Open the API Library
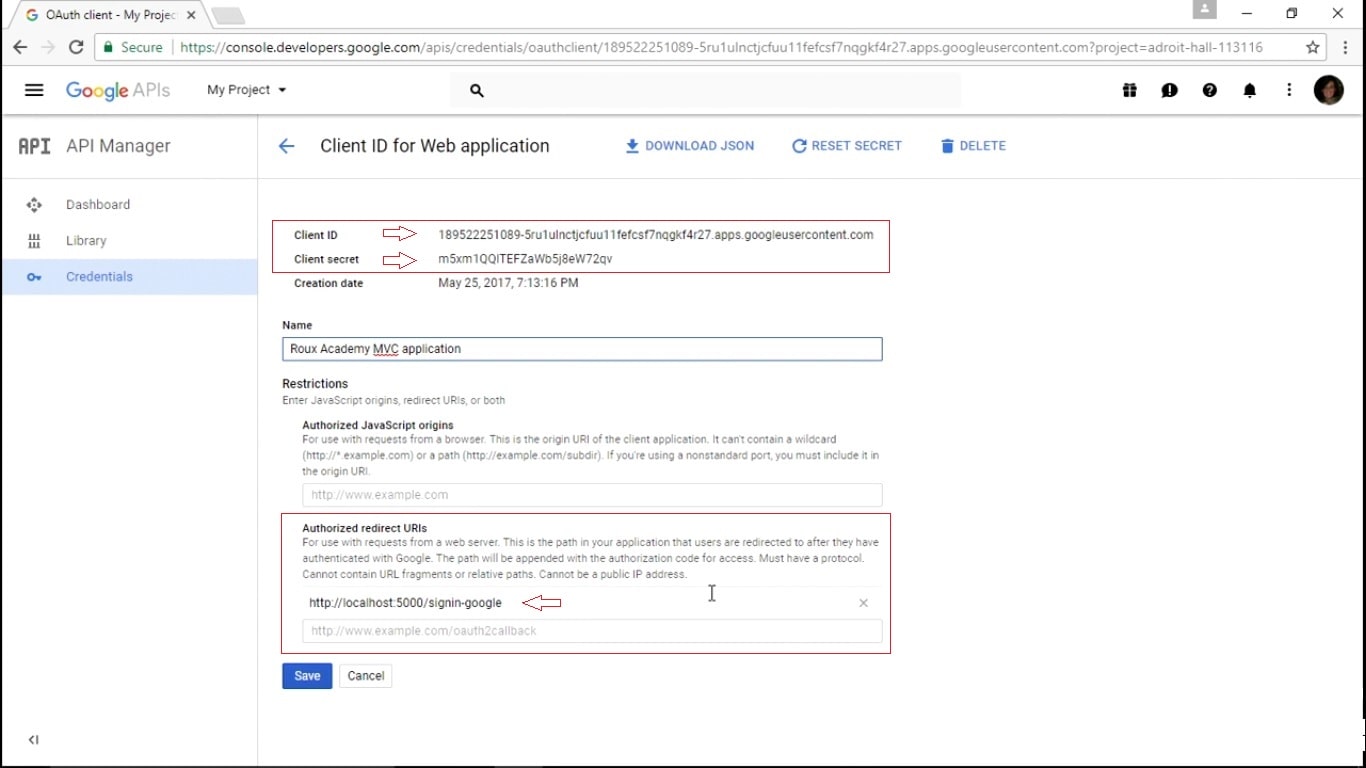 coord(86,240)
